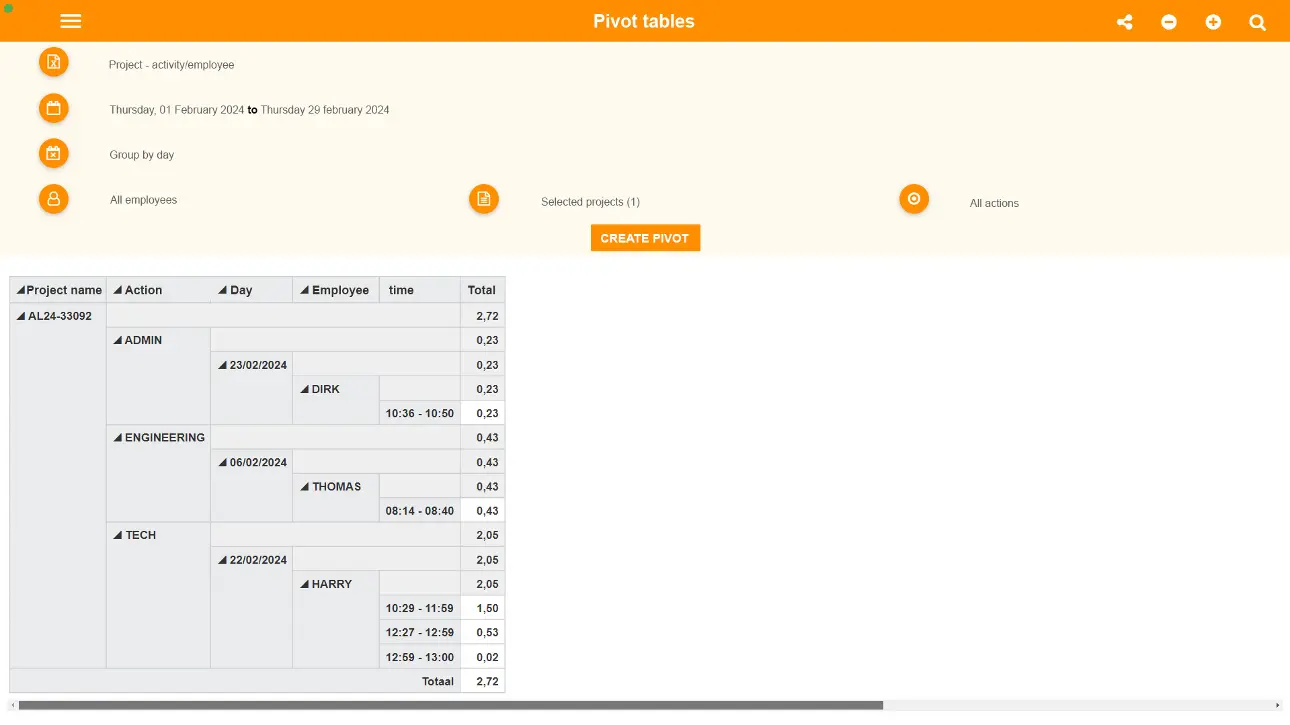1290x725 pixels.
Task: Collapse the Project name column header
Action: coord(20,290)
